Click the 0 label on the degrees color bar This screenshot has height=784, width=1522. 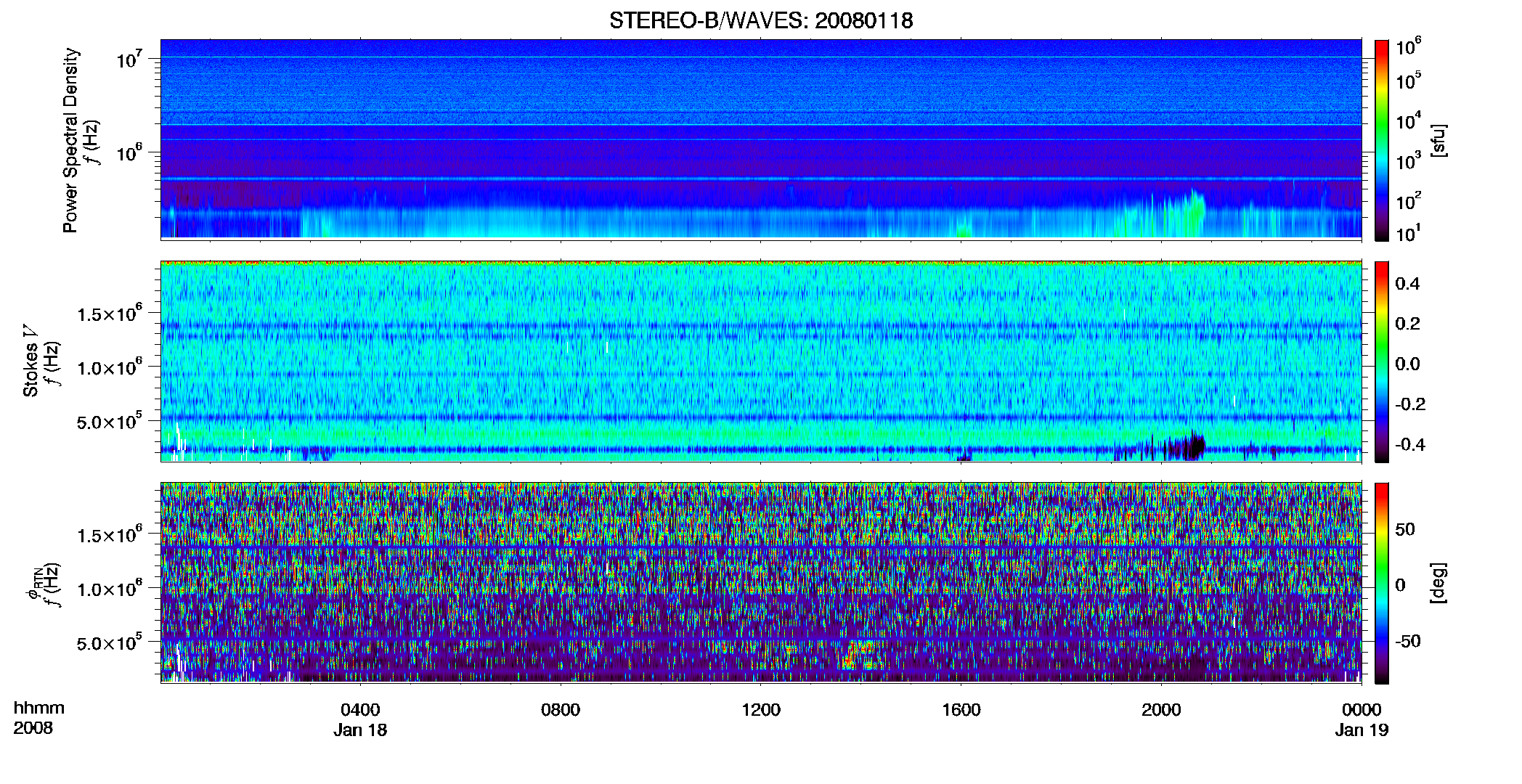pos(1401,585)
